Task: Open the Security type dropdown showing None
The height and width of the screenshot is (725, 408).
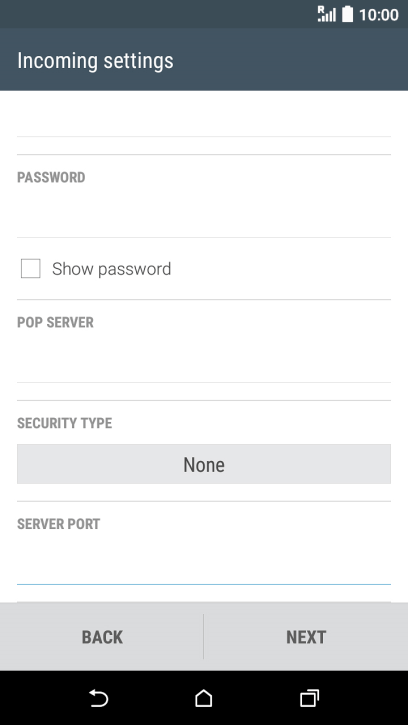Action: [204, 464]
